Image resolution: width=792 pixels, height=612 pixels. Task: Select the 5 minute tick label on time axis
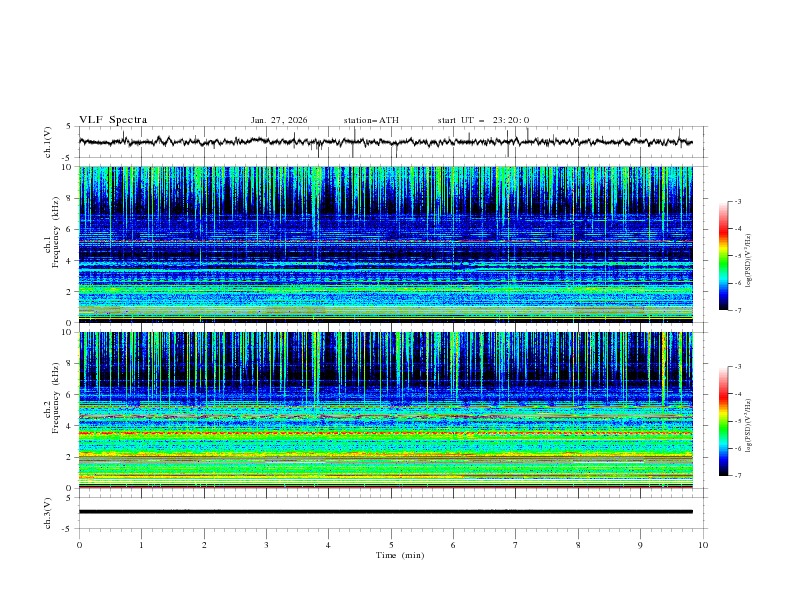[x=391, y=545]
